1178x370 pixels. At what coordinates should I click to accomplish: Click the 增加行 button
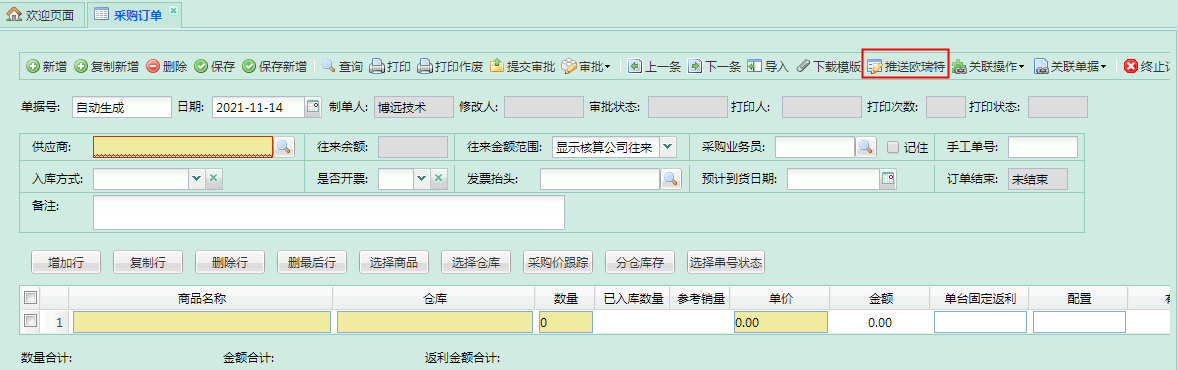(65, 262)
